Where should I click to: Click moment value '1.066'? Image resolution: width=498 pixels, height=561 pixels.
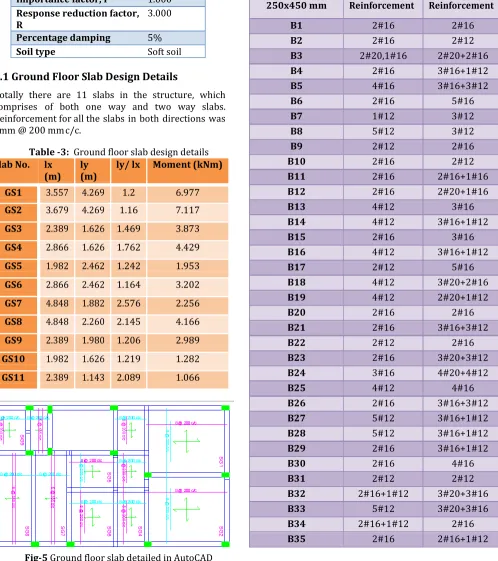[187, 377]
